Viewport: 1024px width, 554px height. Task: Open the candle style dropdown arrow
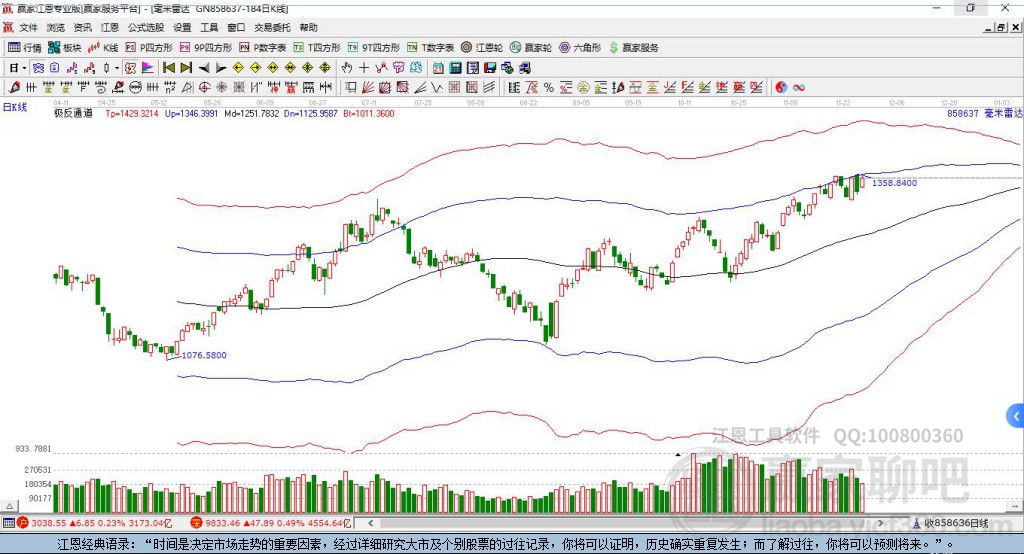tap(117, 68)
